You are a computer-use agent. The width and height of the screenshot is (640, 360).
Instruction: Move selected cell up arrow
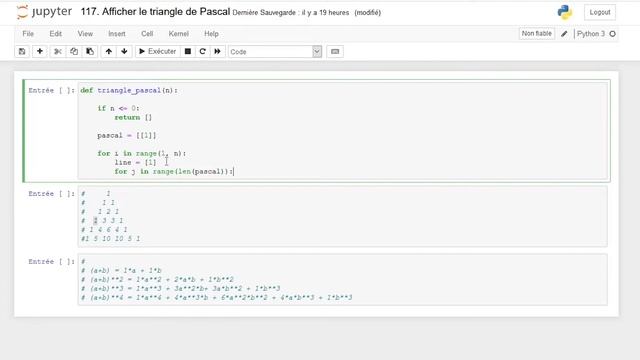(109, 51)
